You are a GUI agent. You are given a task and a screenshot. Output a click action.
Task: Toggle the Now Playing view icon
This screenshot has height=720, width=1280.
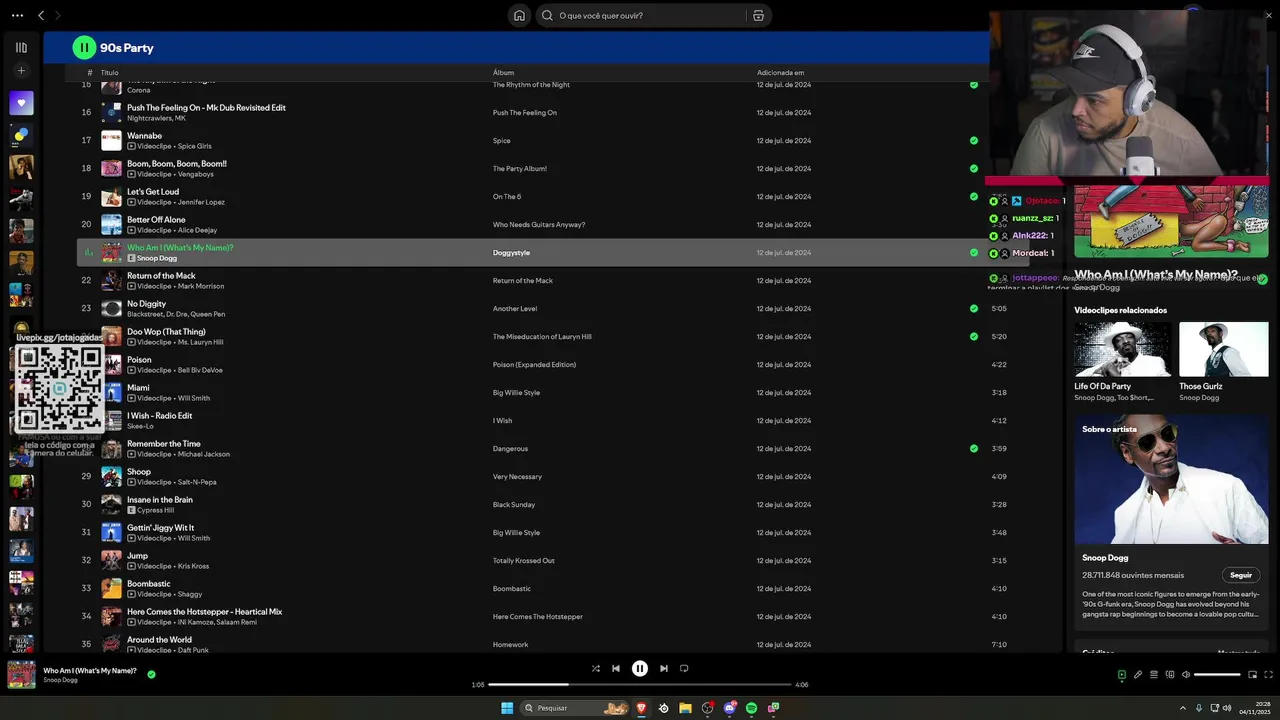1121,675
